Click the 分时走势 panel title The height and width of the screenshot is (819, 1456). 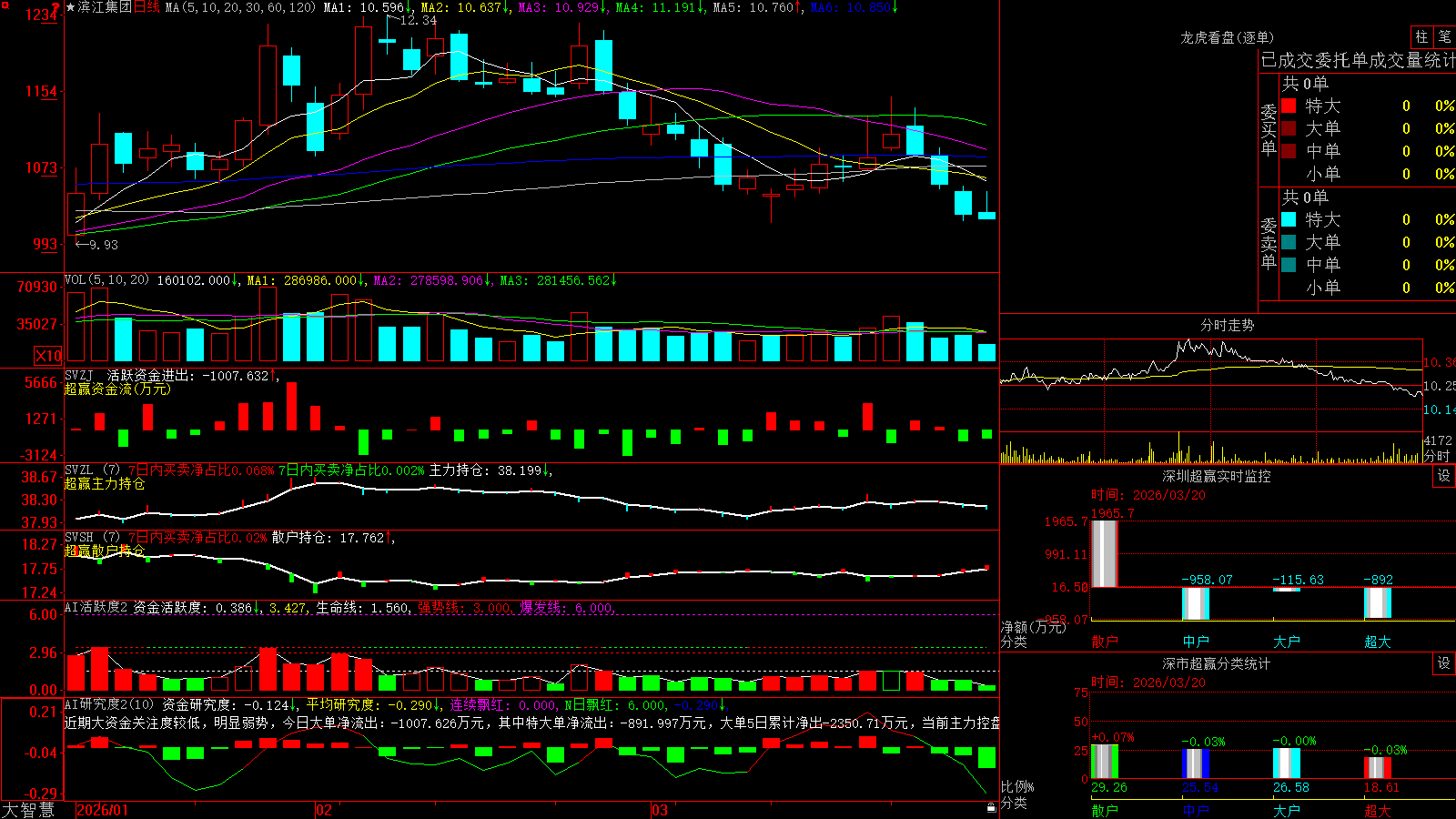point(1227,325)
